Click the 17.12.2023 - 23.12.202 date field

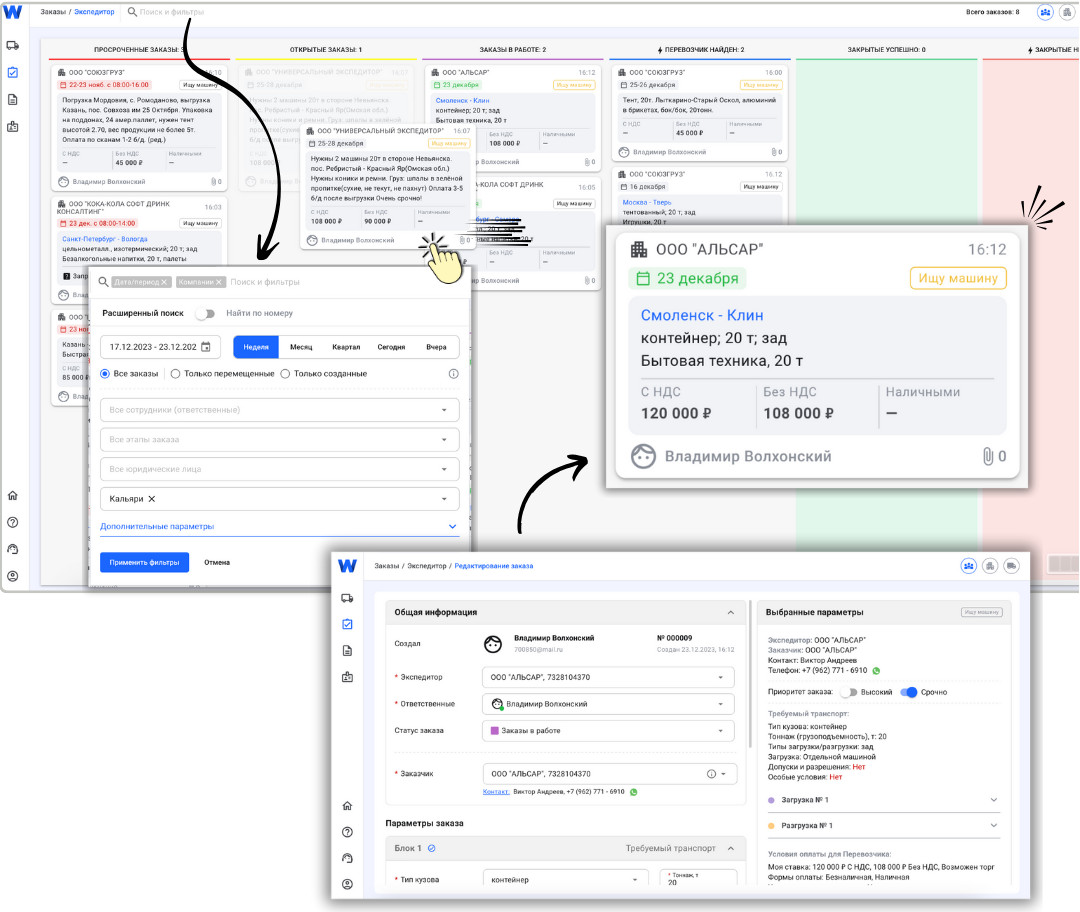pos(160,346)
